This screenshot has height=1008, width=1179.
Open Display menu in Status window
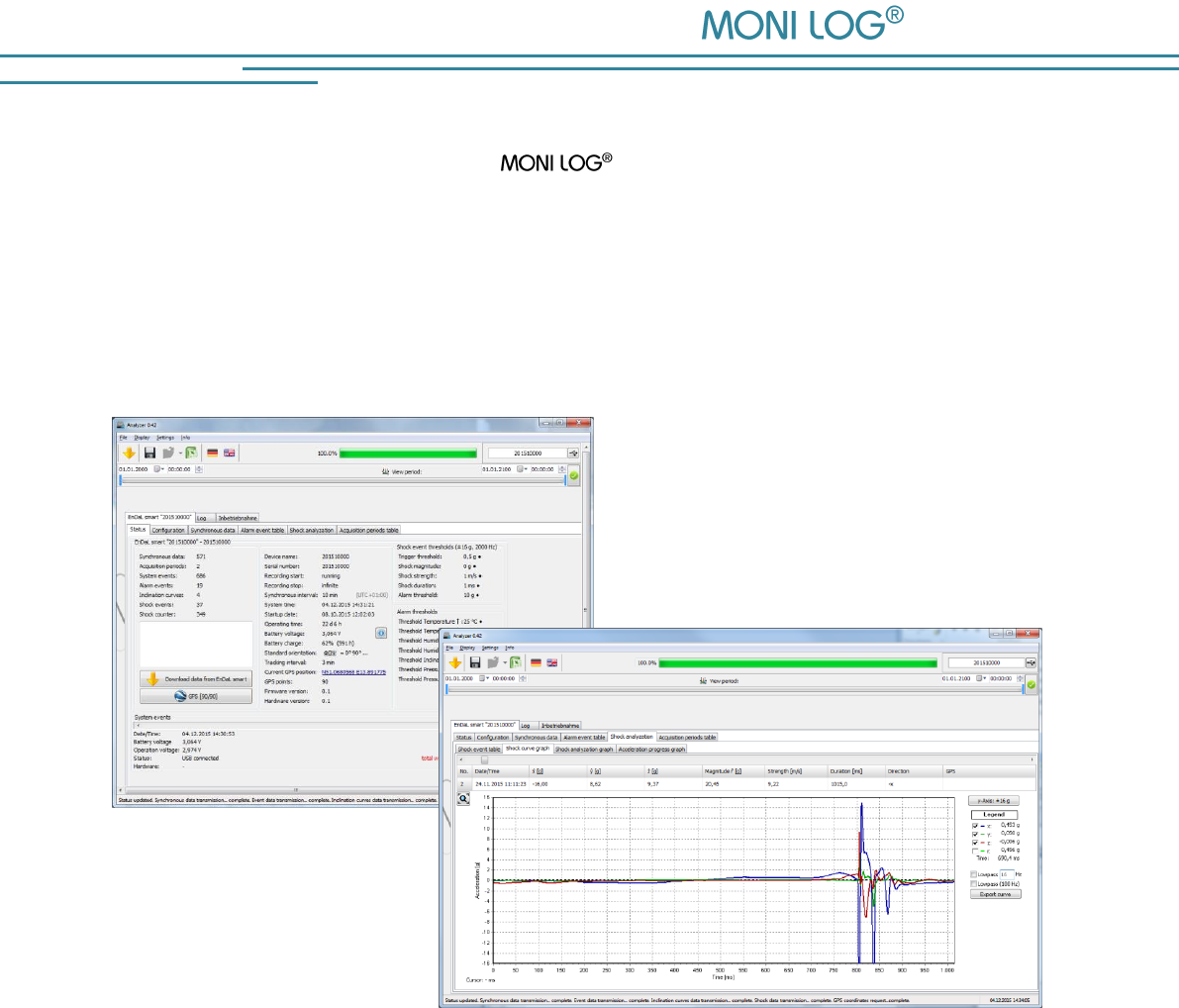143,437
